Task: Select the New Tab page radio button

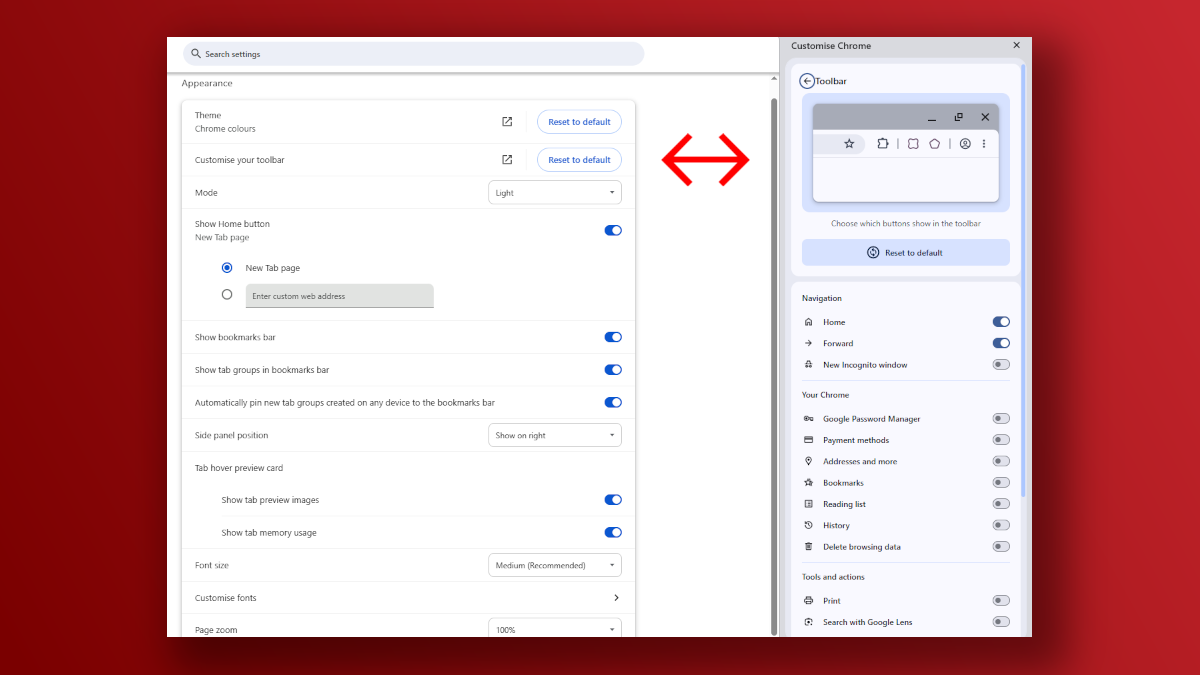Action: click(x=226, y=267)
